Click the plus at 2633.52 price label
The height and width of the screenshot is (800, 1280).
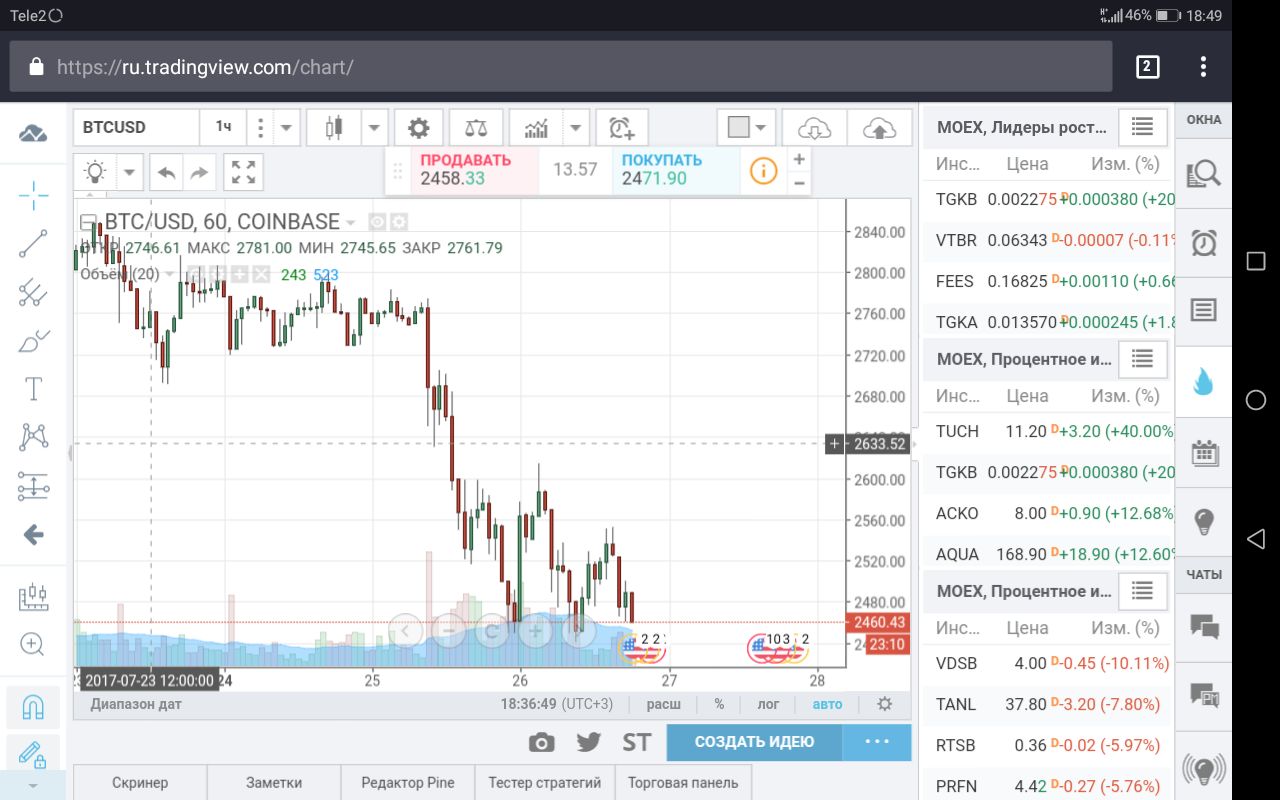(x=835, y=444)
